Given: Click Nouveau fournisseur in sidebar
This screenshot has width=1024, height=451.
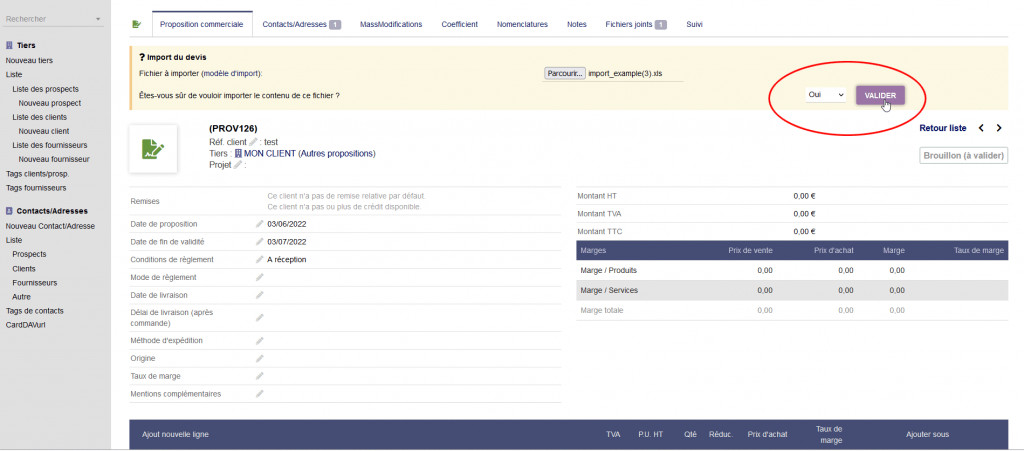Looking at the screenshot, I should [54, 159].
